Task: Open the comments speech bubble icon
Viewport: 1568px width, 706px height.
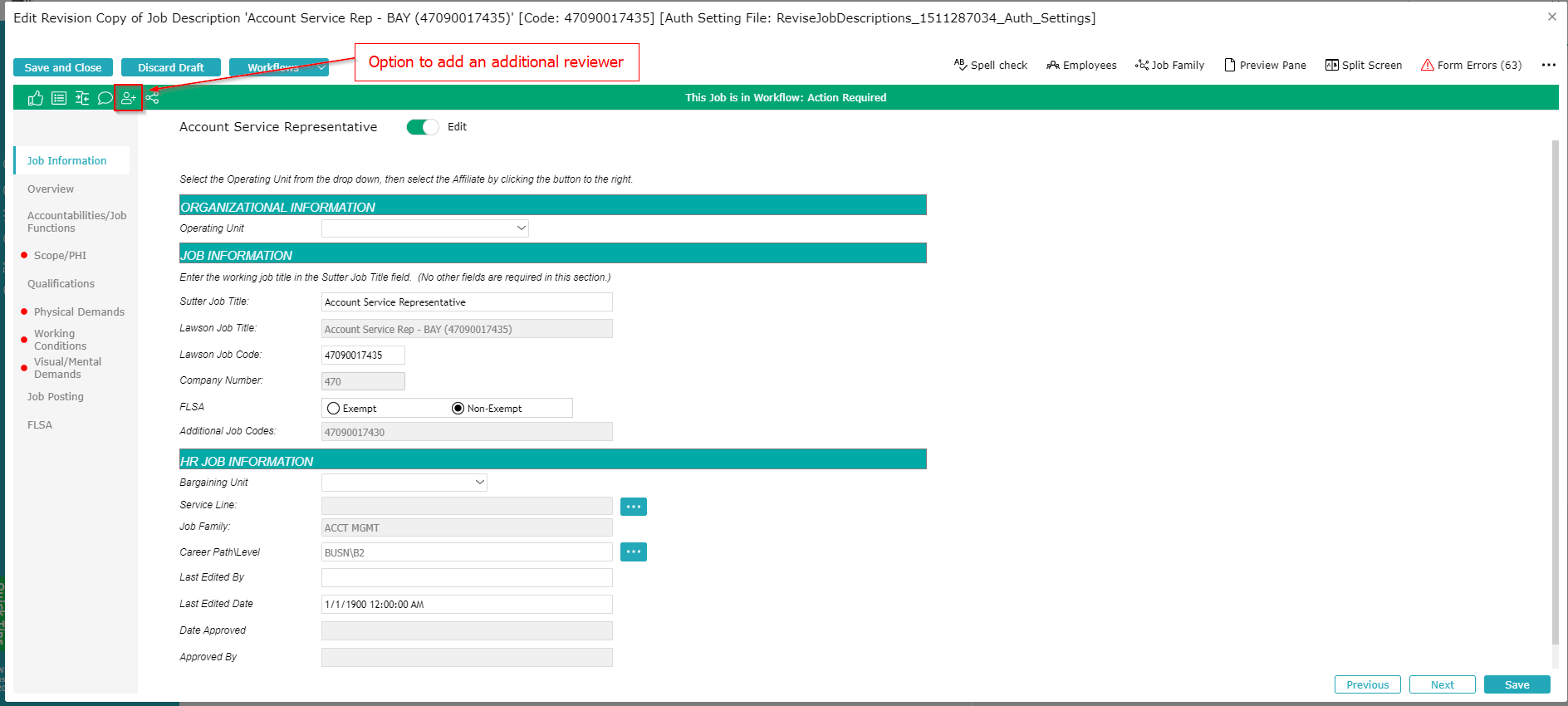Action: (x=105, y=98)
